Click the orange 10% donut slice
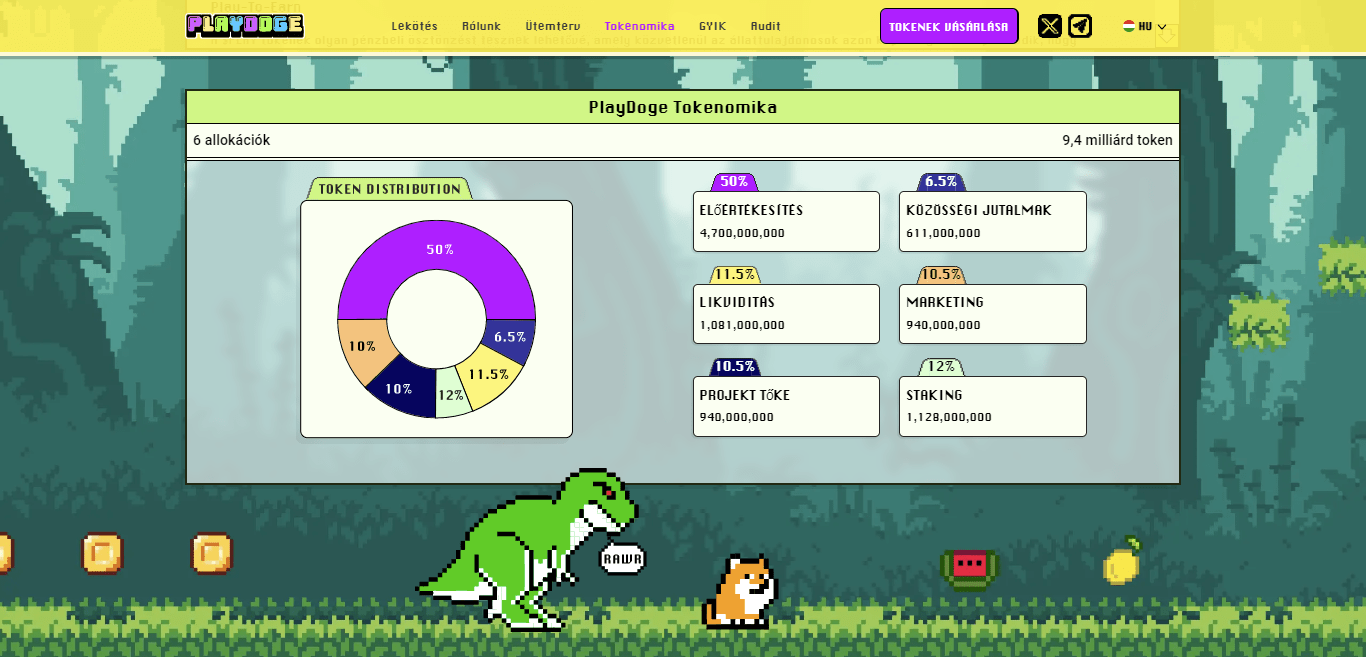The width and height of the screenshot is (1366, 657). pos(364,348)
